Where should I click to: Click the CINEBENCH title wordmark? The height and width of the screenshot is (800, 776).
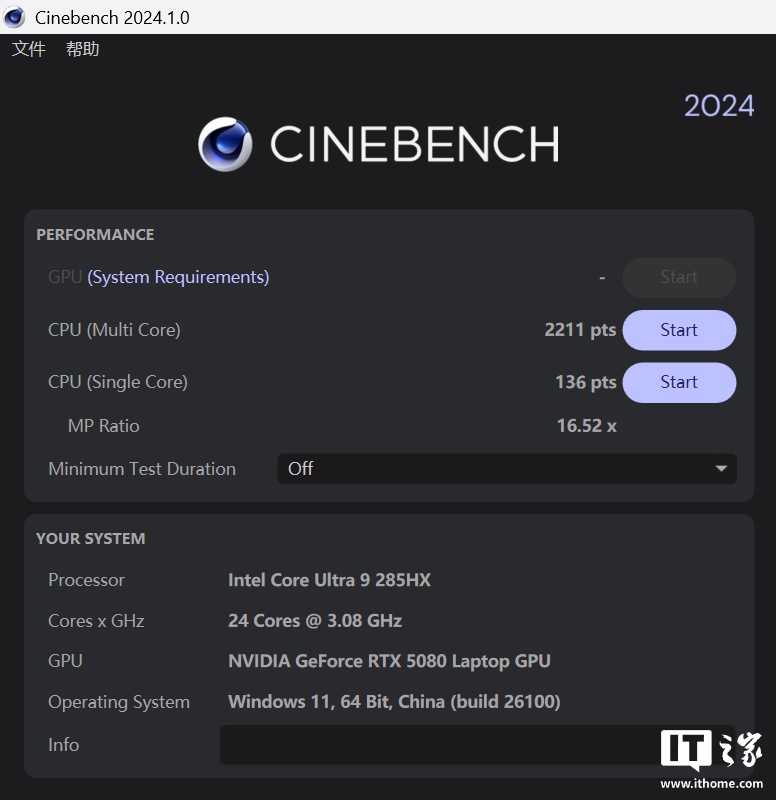[x=414, y=144]
